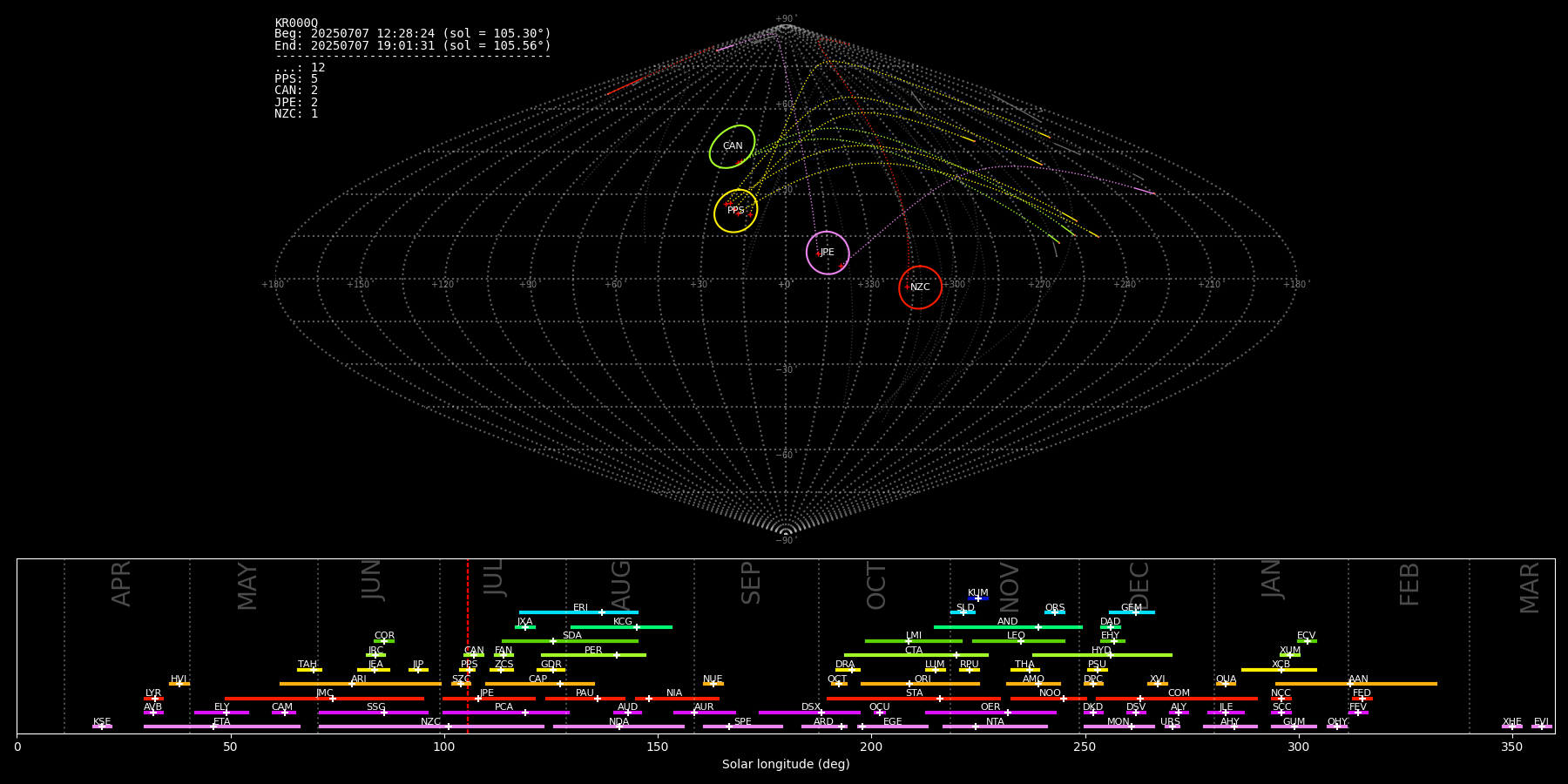Viewport: 1568px width, 784px height.
Task: Click the APR month label in timeline
Action: pos(121,584)
